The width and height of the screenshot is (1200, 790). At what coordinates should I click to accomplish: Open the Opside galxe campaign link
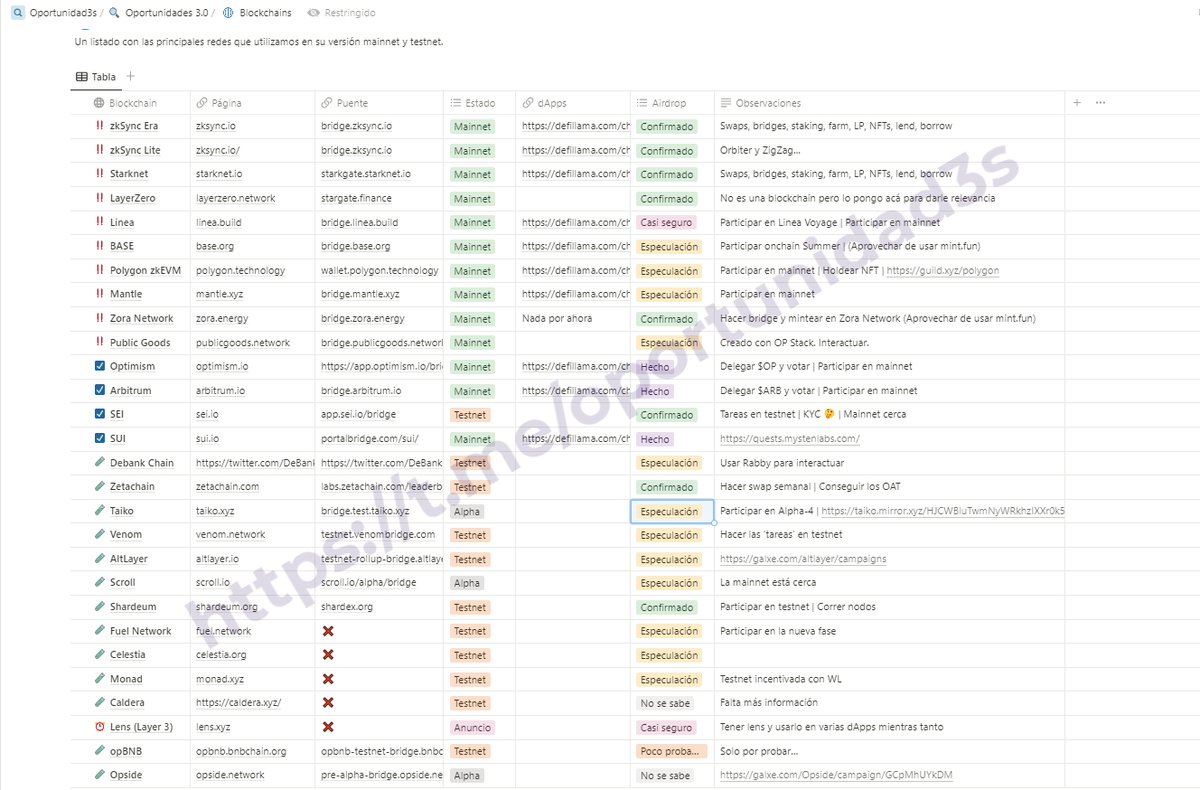[x=836, y=775]
